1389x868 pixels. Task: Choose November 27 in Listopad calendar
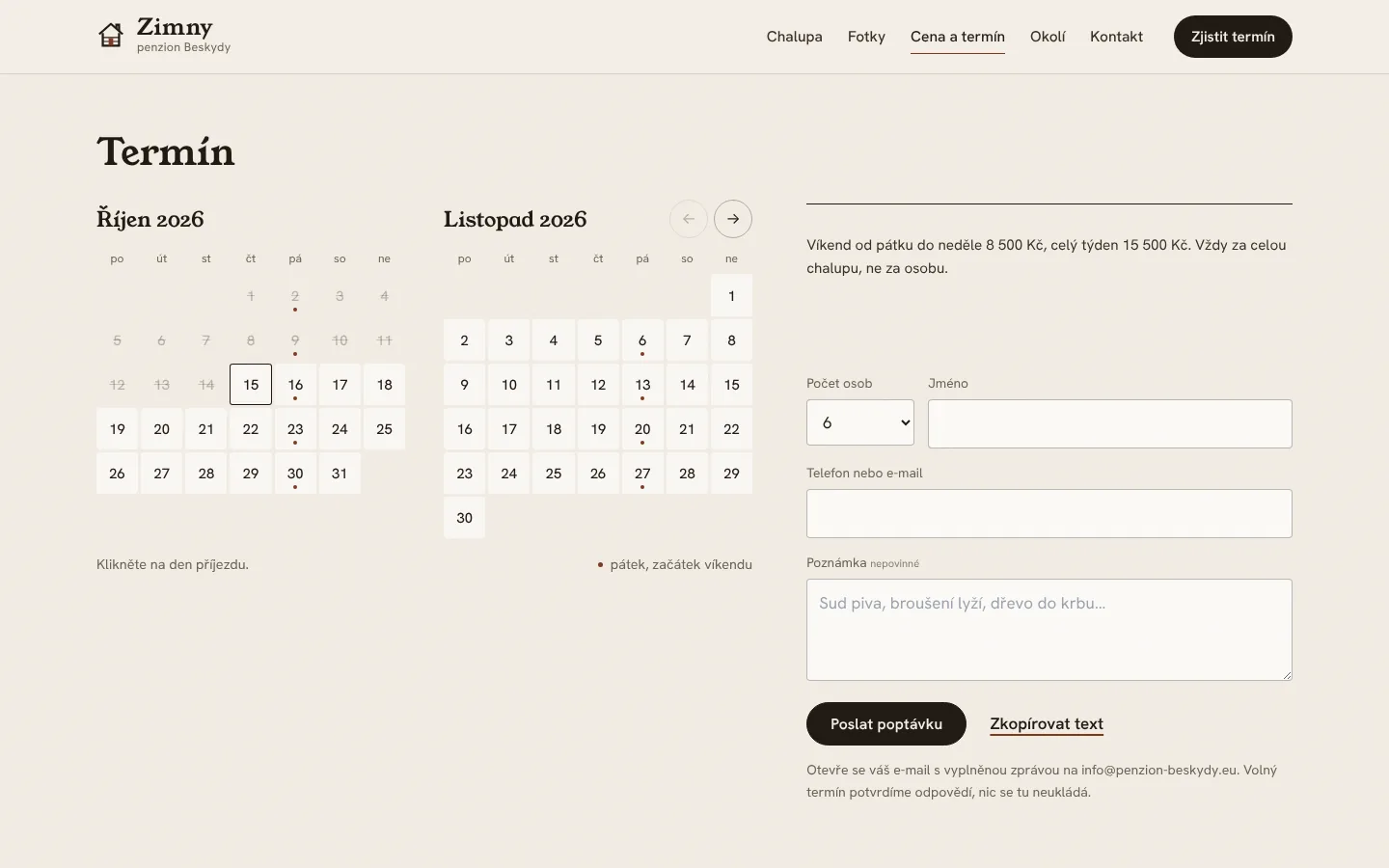(x=642, y=474)
